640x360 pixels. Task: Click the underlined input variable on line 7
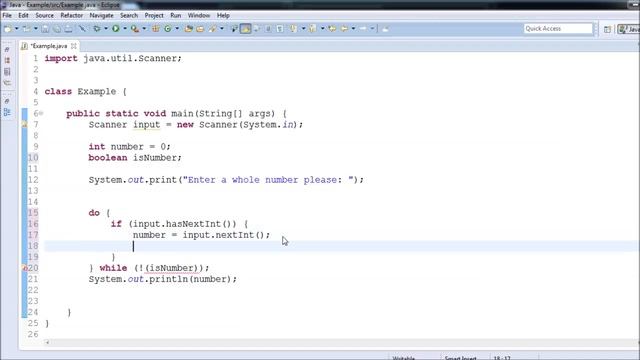coord(147,125)
